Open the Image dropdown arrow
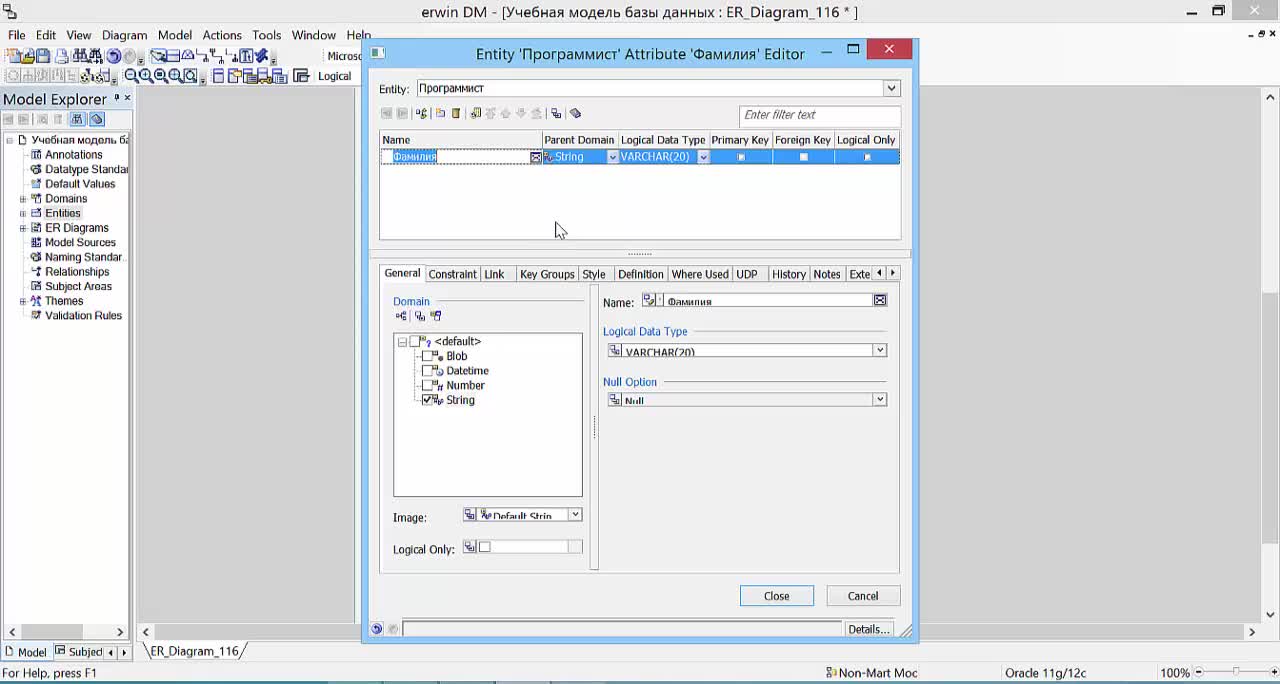 (x=575, y=515)
